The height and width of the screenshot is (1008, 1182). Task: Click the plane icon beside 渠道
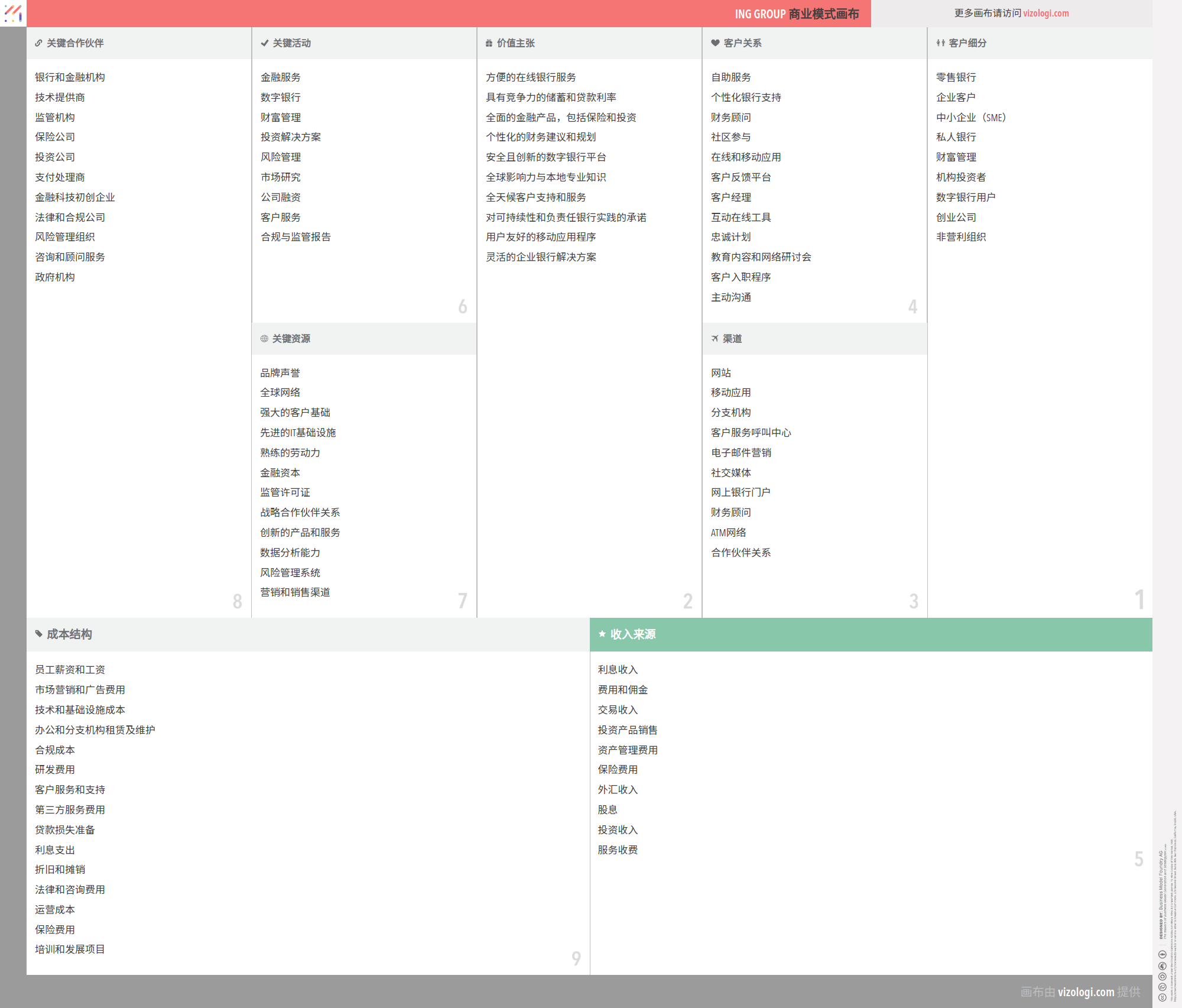(715, 339)
